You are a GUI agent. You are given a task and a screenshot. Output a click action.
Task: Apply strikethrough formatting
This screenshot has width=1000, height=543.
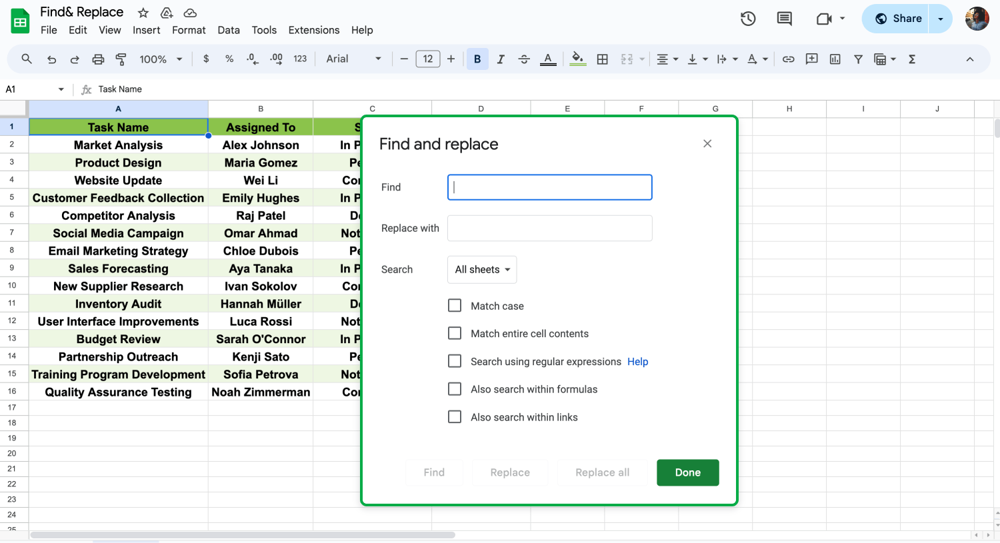(524, 59)
